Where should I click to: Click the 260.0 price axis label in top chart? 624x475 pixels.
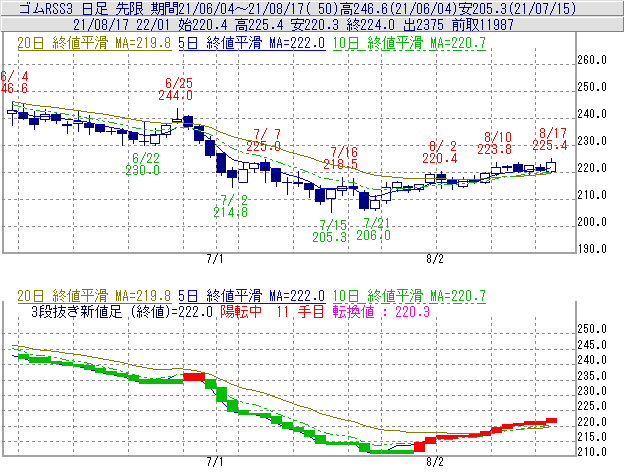592,60
